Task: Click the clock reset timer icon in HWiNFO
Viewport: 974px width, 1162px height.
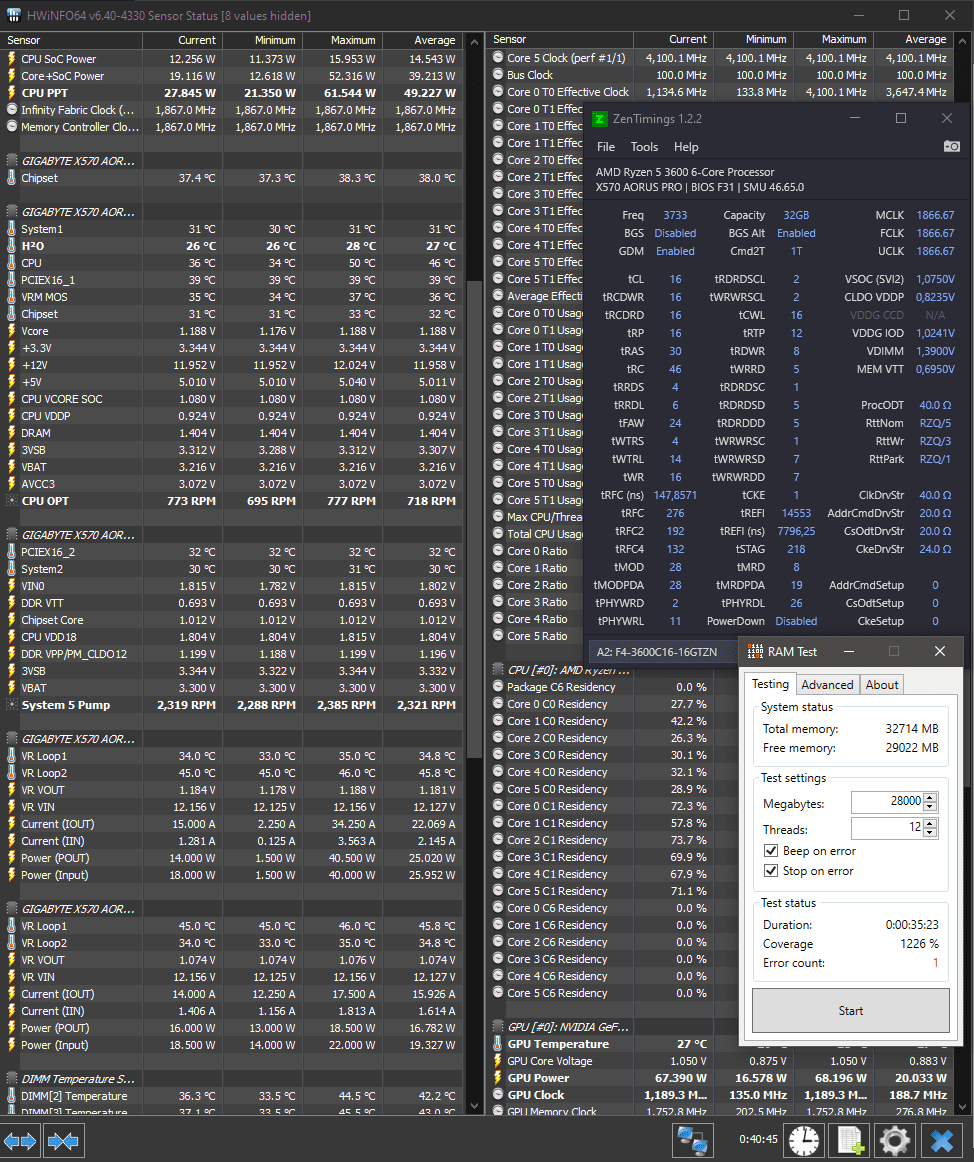Action: pos(804,1140)
